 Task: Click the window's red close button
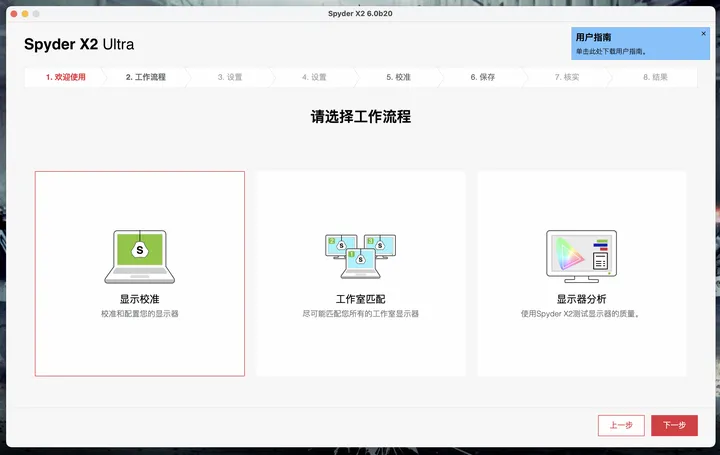14,14
